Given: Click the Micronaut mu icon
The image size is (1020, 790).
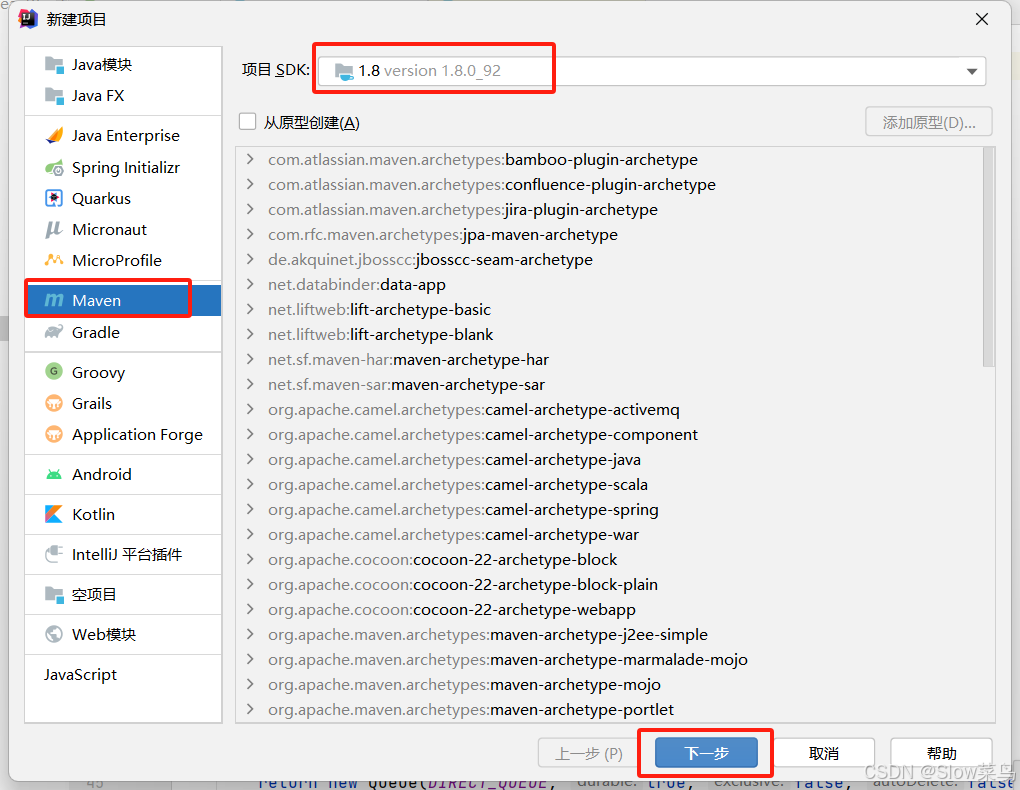Looking at the screenshot, I should 54,230.
